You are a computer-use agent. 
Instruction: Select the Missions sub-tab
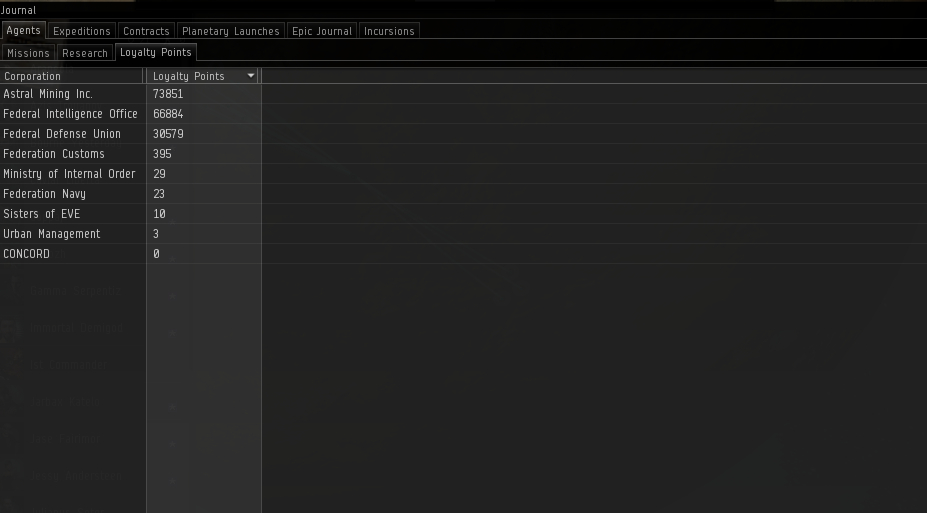click(x=28, y=53)
